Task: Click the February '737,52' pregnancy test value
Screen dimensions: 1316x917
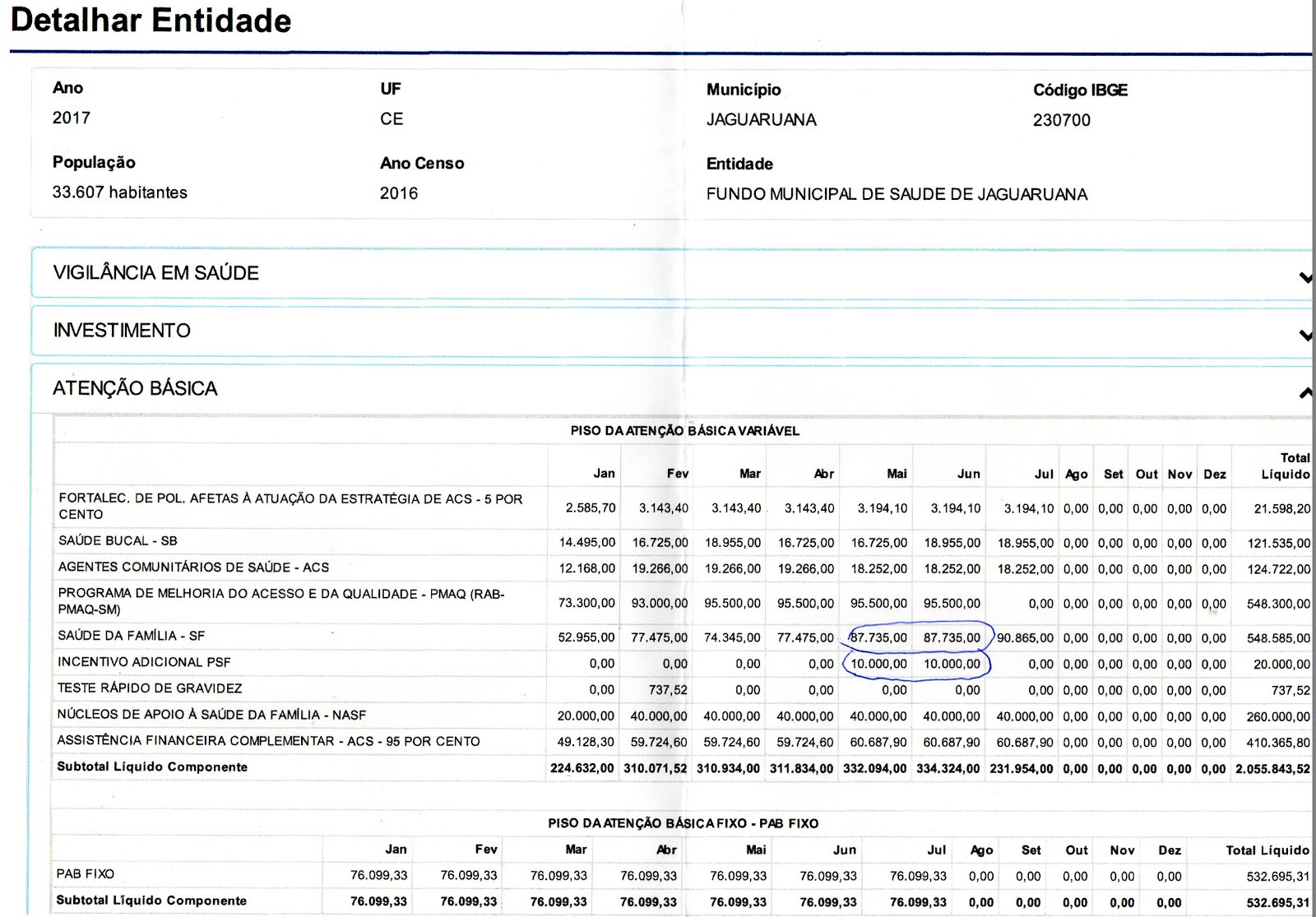Action: (x=668, y=690)
